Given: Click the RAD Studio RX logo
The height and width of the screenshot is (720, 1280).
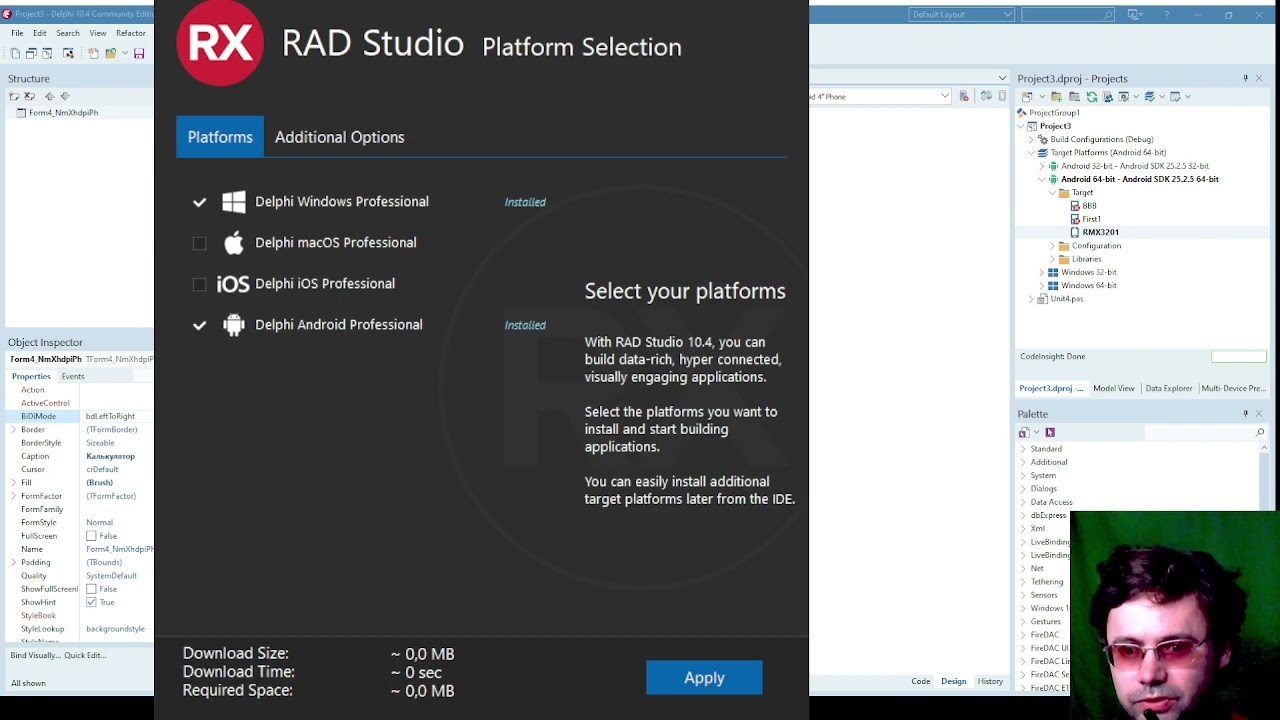Looking at the screenshot, I should (x=220, y=42).
